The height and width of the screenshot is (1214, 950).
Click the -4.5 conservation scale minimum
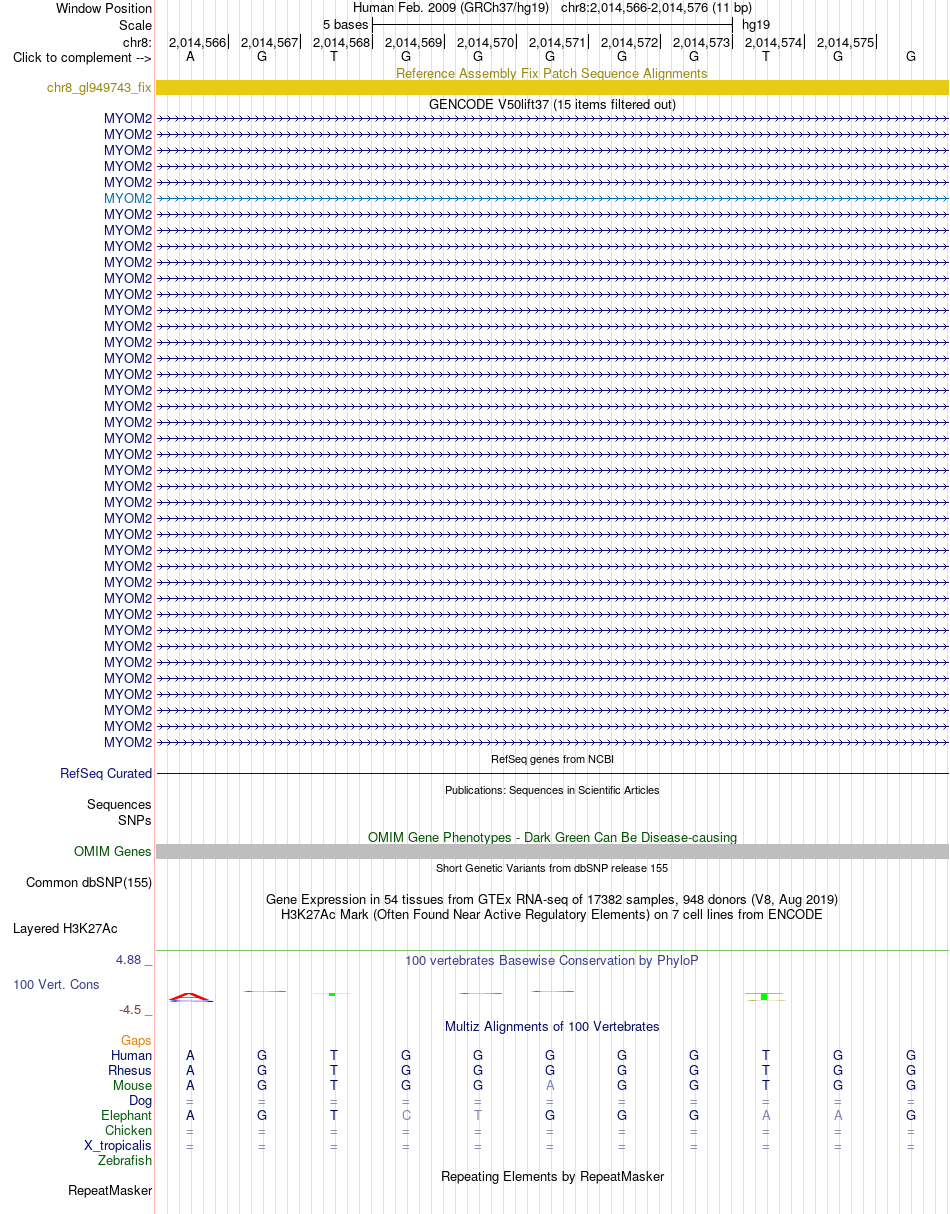click(136, 1010)
